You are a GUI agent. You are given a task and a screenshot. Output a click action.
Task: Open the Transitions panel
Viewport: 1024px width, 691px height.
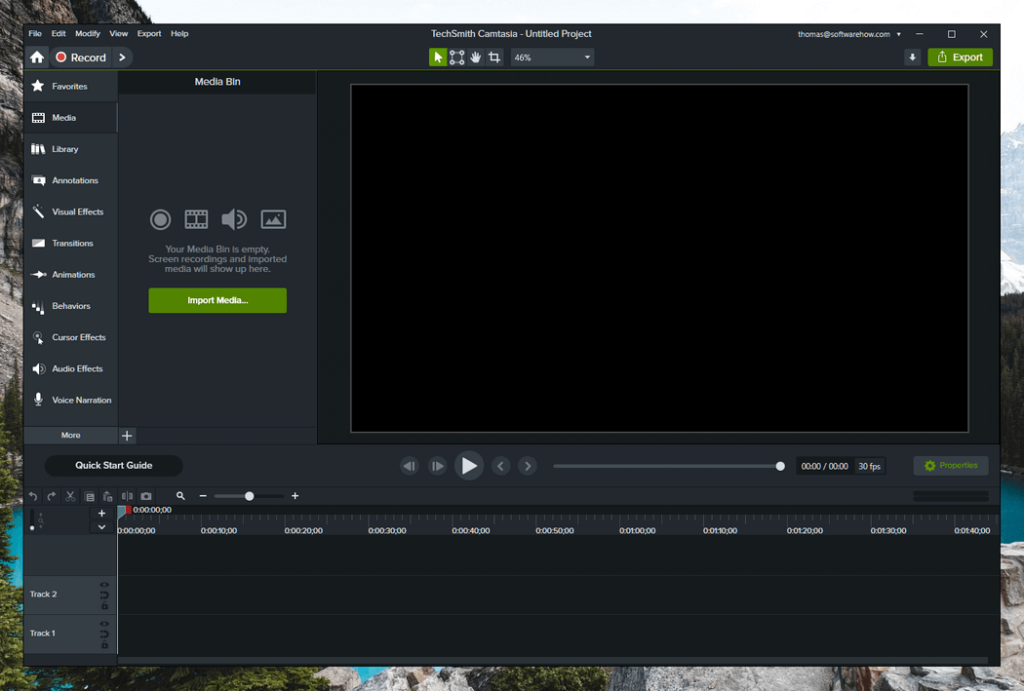[x=71, y=243]
